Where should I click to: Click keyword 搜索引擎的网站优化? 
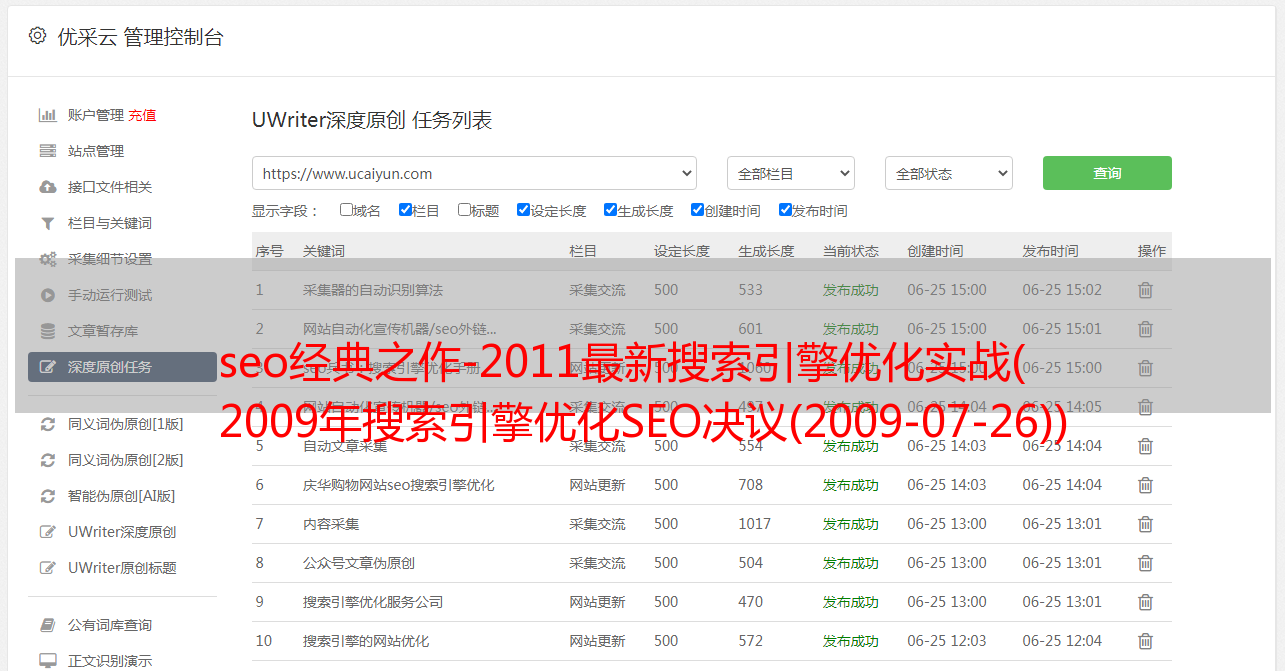coord(366,641)
